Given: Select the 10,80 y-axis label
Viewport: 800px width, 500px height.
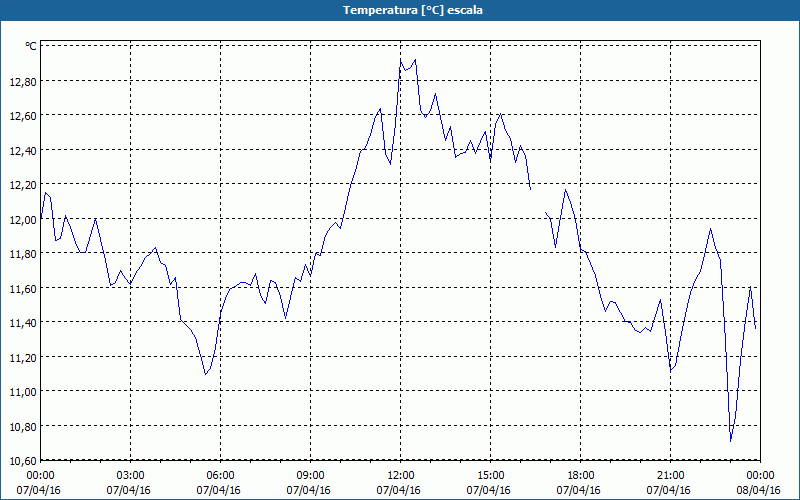Looking at the screenshot, I should pyautogui.click(x=23, y=427).
